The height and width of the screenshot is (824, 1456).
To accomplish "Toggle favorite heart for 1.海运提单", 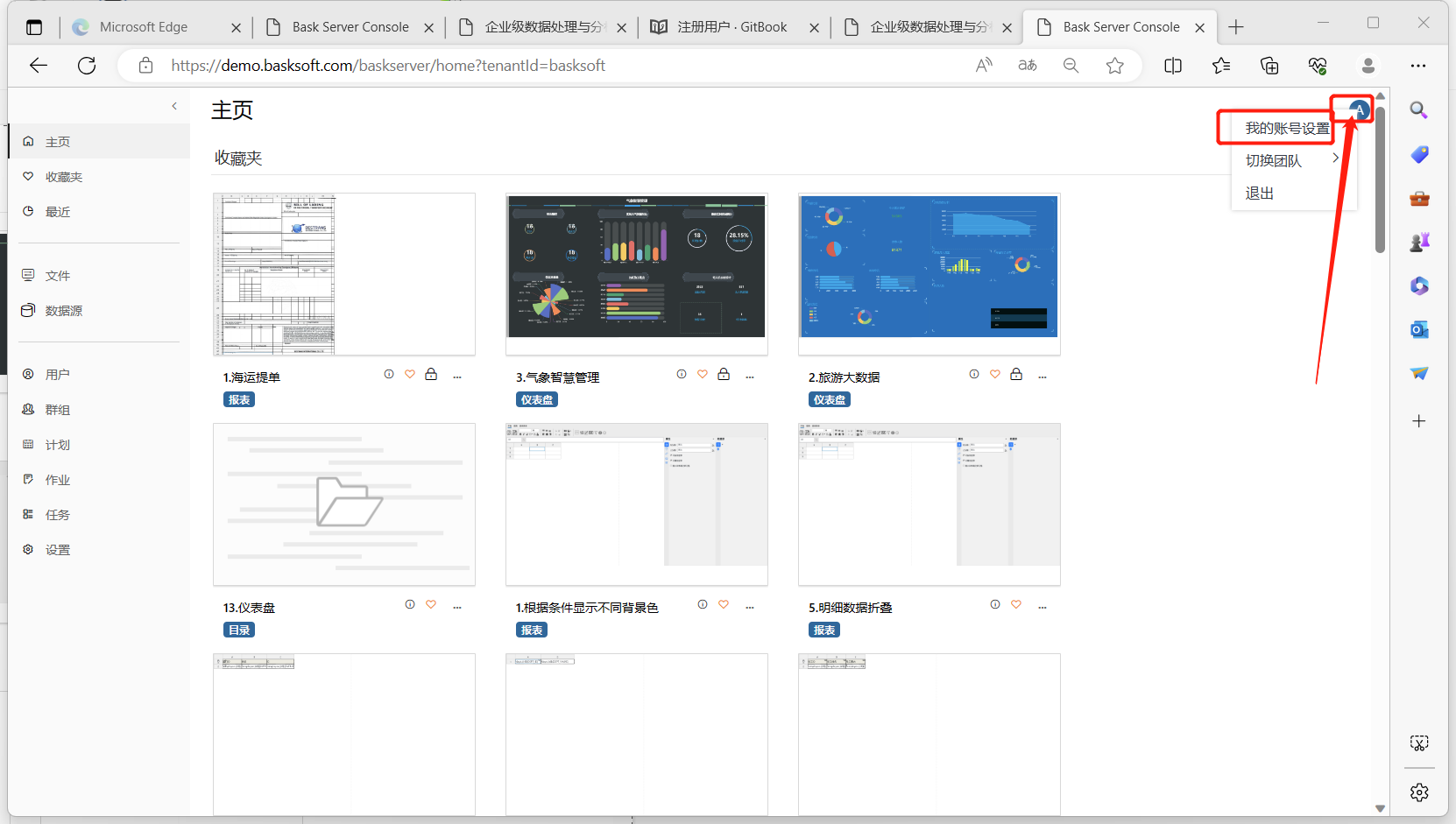I will coord(410,374).
